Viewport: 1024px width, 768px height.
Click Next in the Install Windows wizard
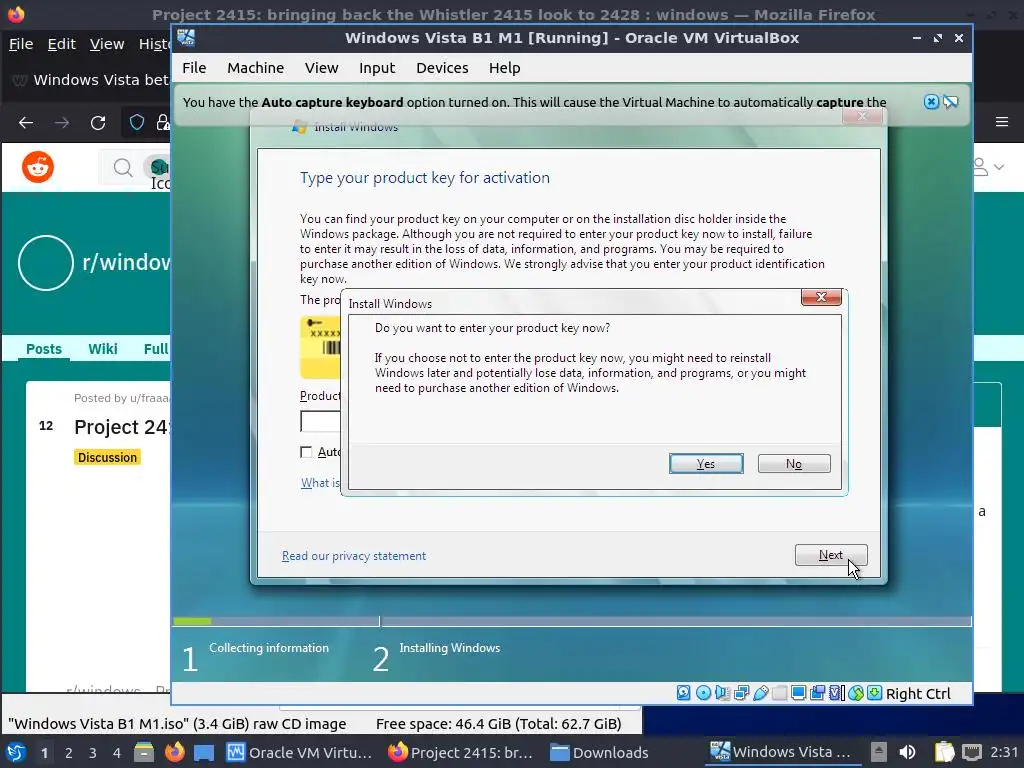(831, 555)
